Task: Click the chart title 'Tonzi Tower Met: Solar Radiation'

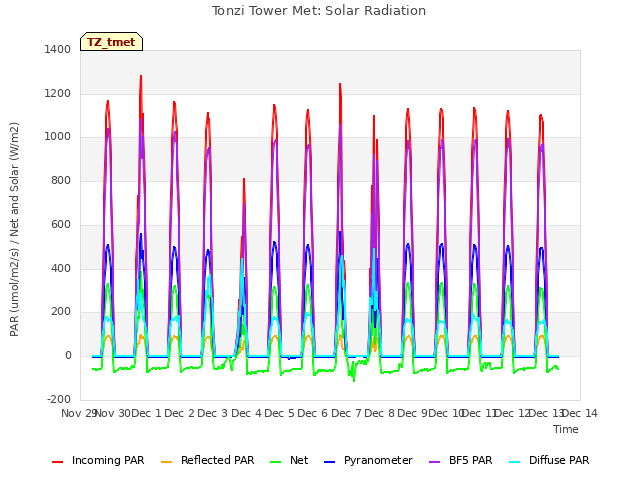Action: click(319, 11)
